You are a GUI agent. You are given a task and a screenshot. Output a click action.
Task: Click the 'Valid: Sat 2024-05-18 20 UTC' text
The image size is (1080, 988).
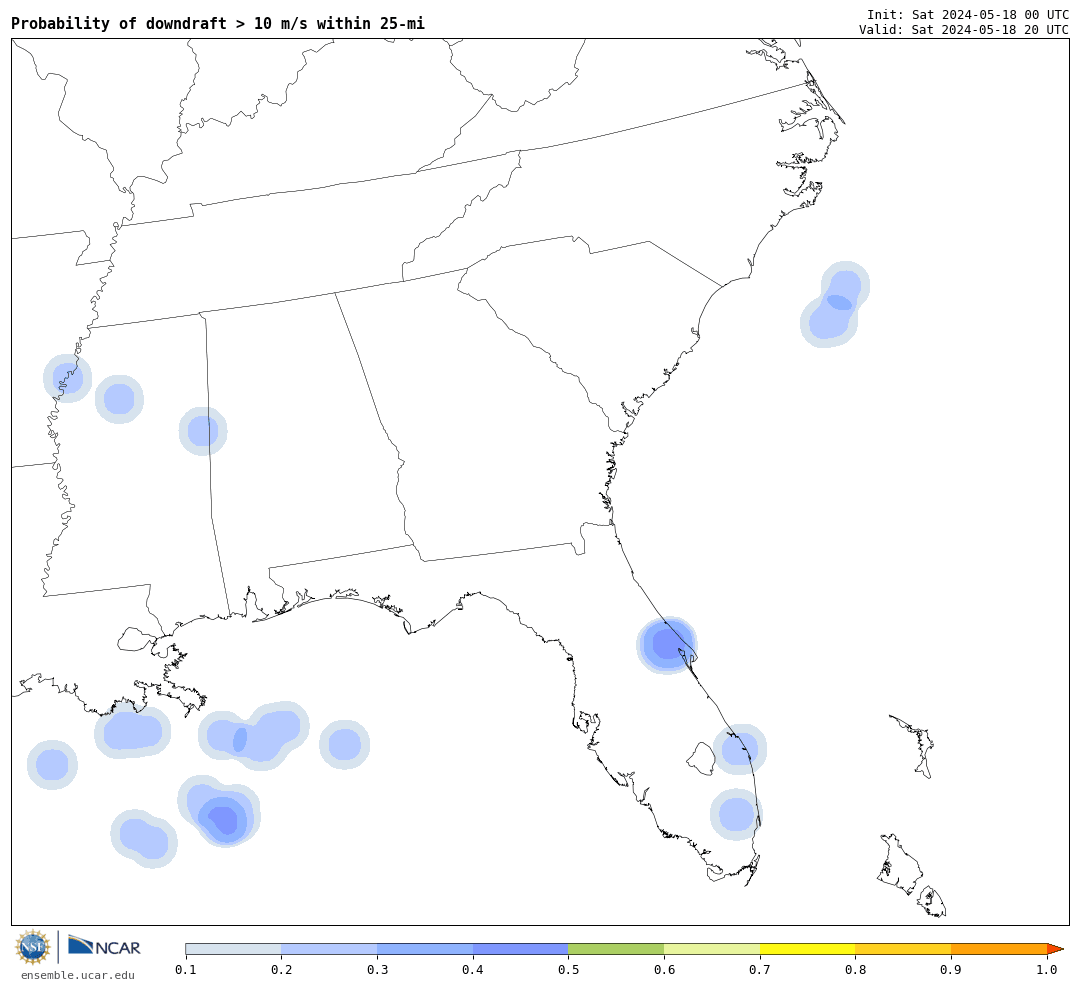964,30
